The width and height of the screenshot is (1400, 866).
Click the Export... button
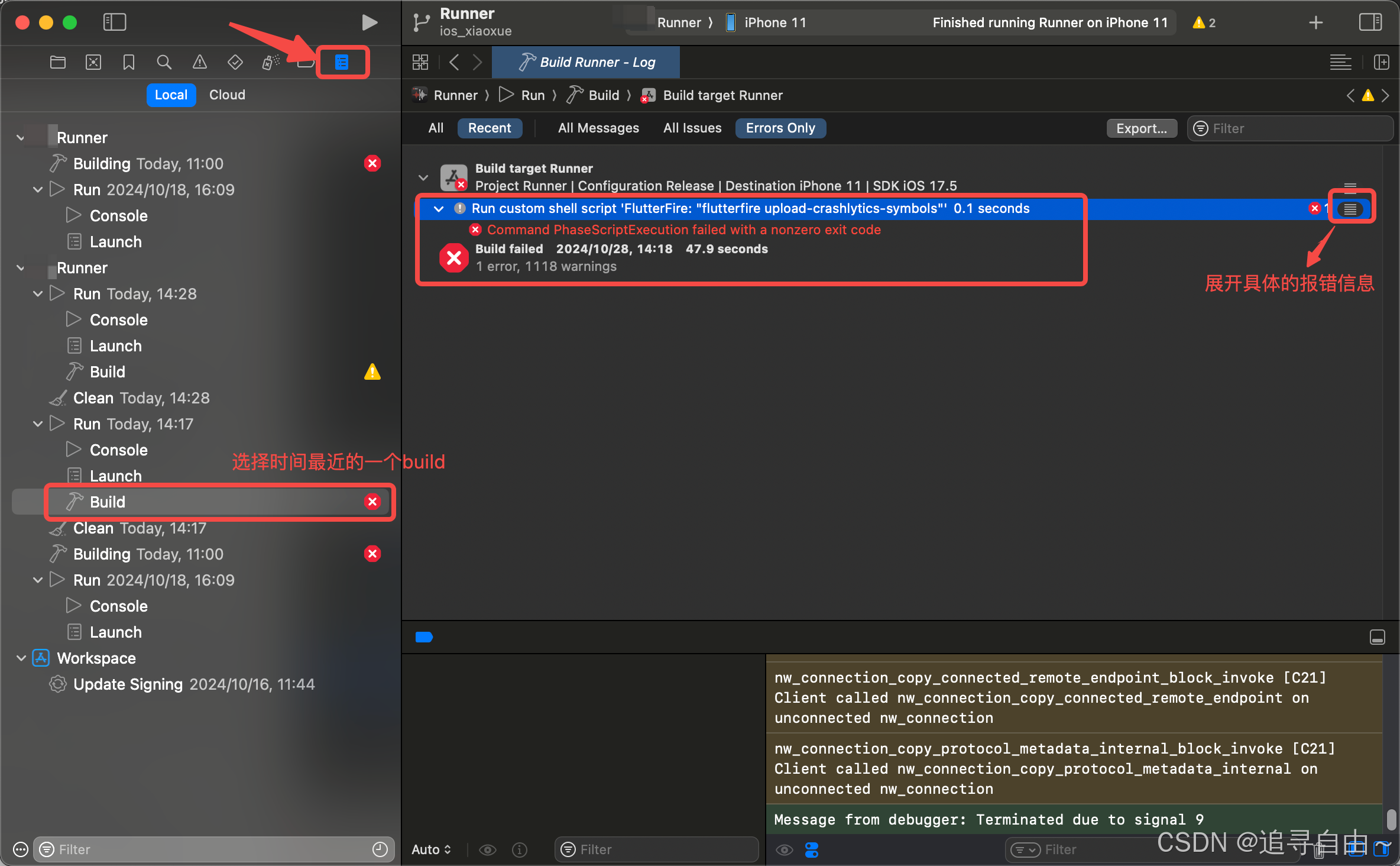pos(1142,128)
